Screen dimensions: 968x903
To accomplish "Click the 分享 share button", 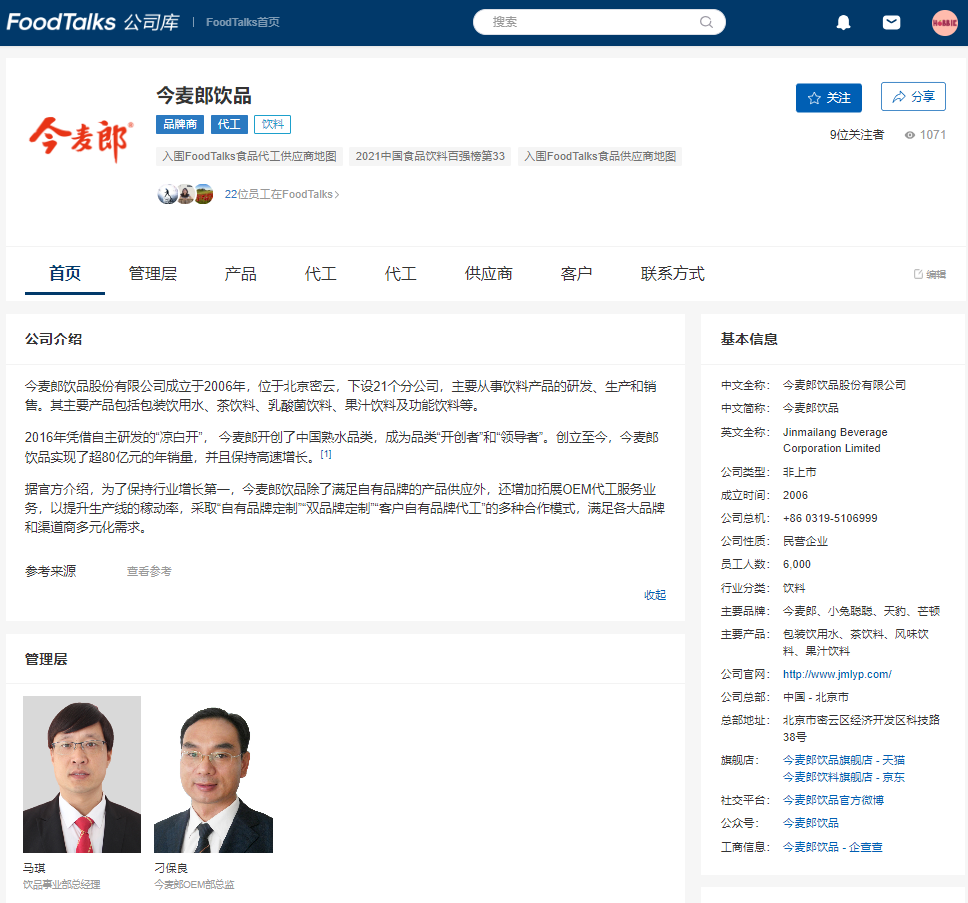I will [912, 97].
